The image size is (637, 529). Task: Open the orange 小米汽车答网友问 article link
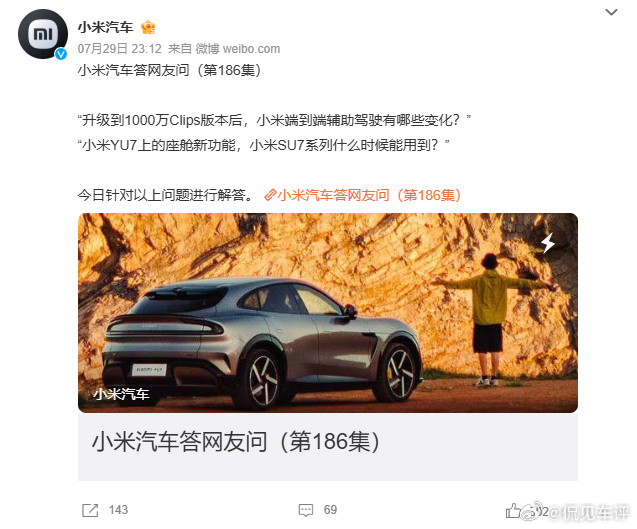369,195
